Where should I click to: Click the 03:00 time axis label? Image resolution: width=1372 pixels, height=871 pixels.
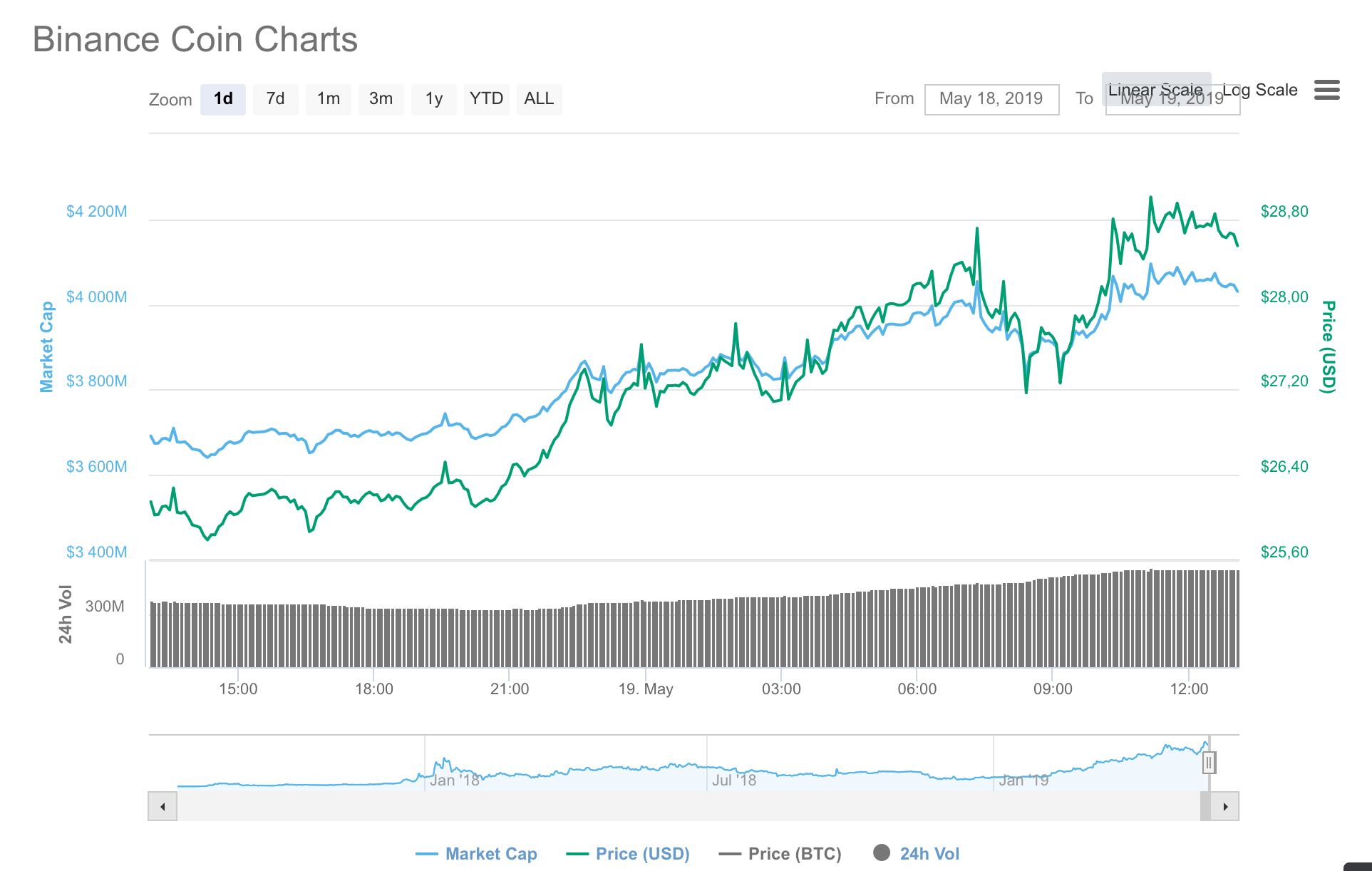781,689
